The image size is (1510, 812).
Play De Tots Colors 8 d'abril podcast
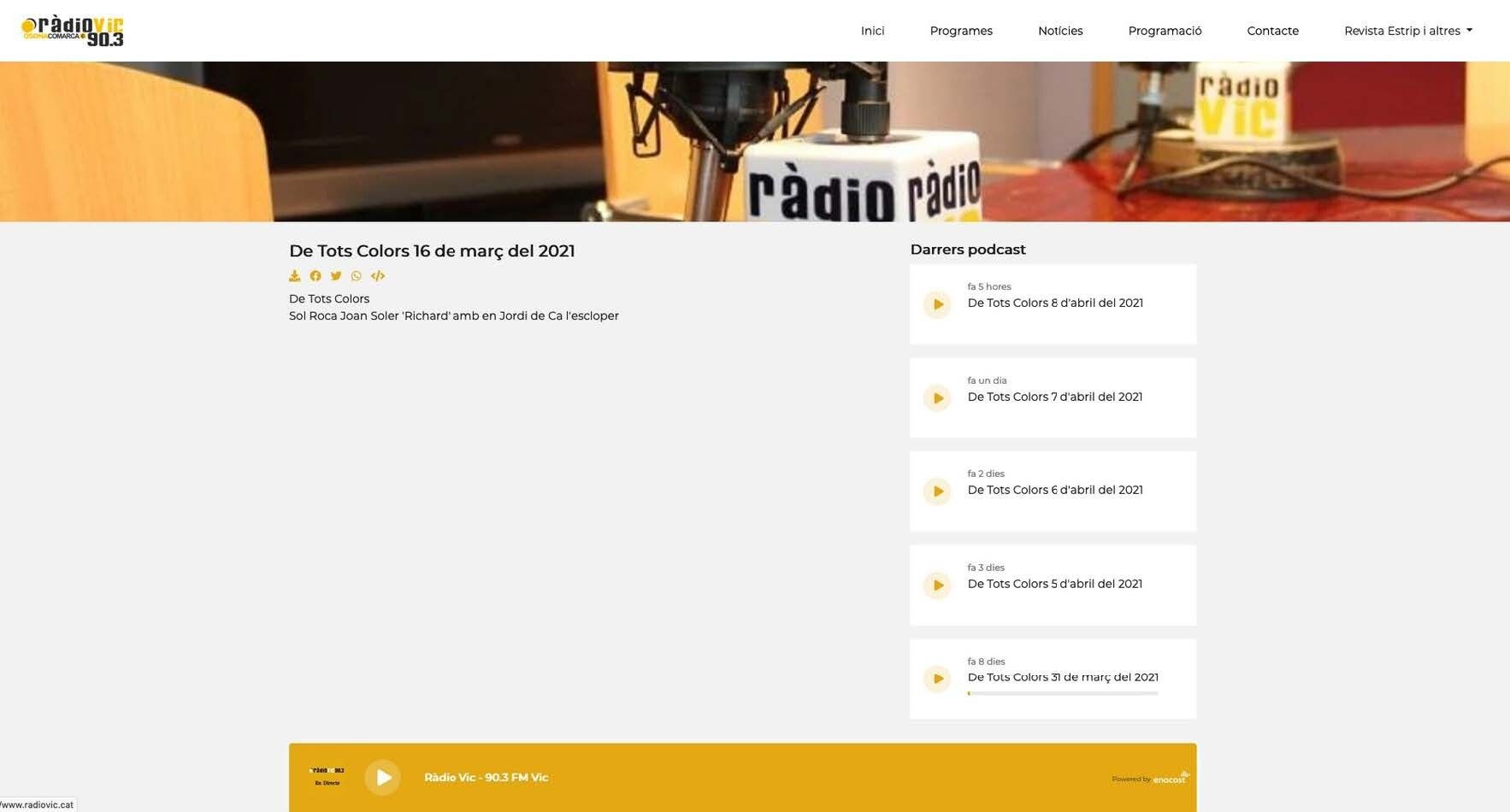[937, 304]
